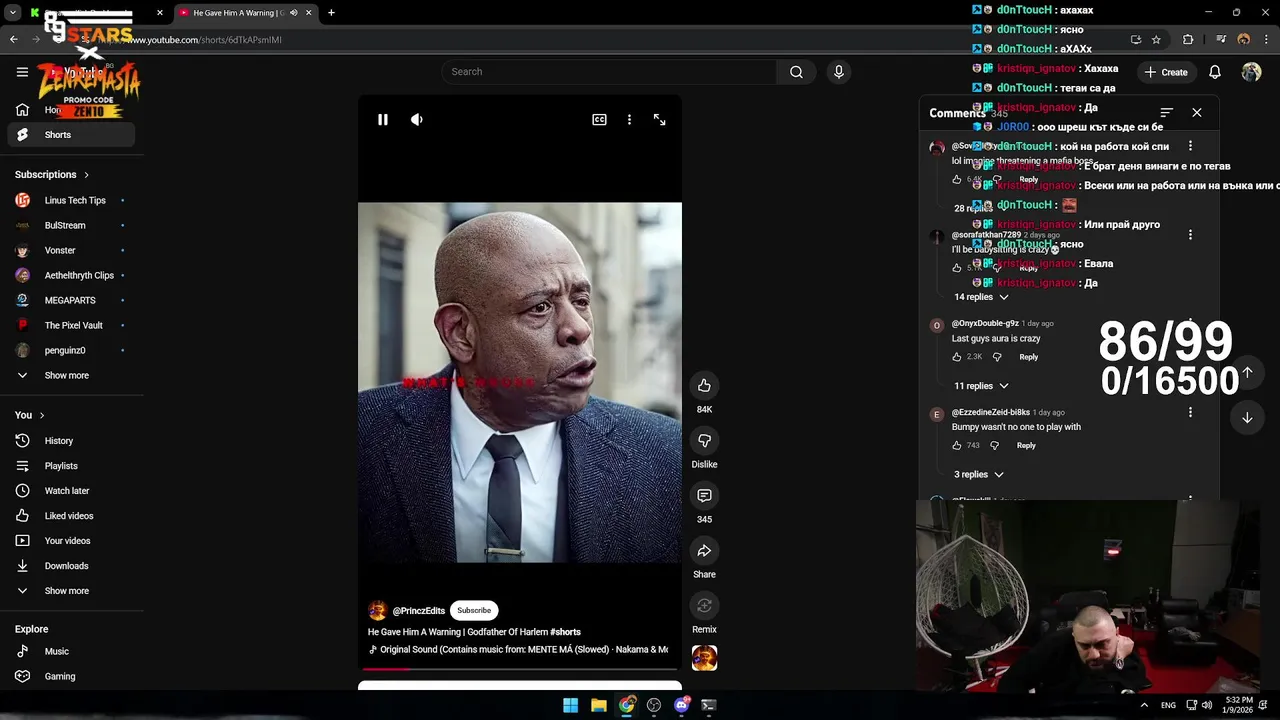The image size is (1280, 720).
Task: Open comments sort options
Action: click(1166, 113)
